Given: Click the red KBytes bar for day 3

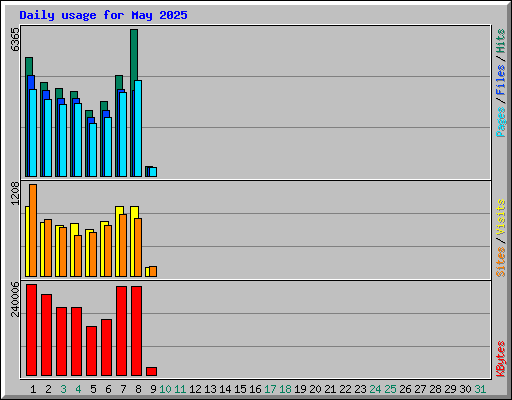Looking at the screenshot, I should [61, 341].
